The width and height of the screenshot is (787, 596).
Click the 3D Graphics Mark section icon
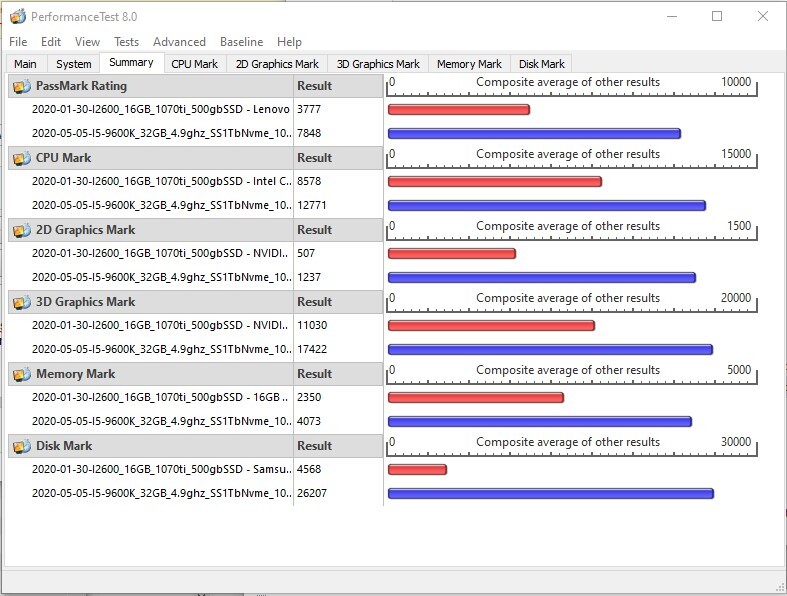pyautogui.click(x=22, y=302)
